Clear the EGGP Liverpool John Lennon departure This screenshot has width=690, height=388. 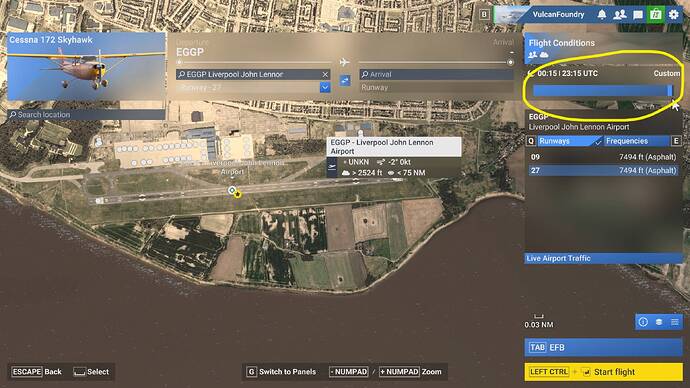coord(325,74)
